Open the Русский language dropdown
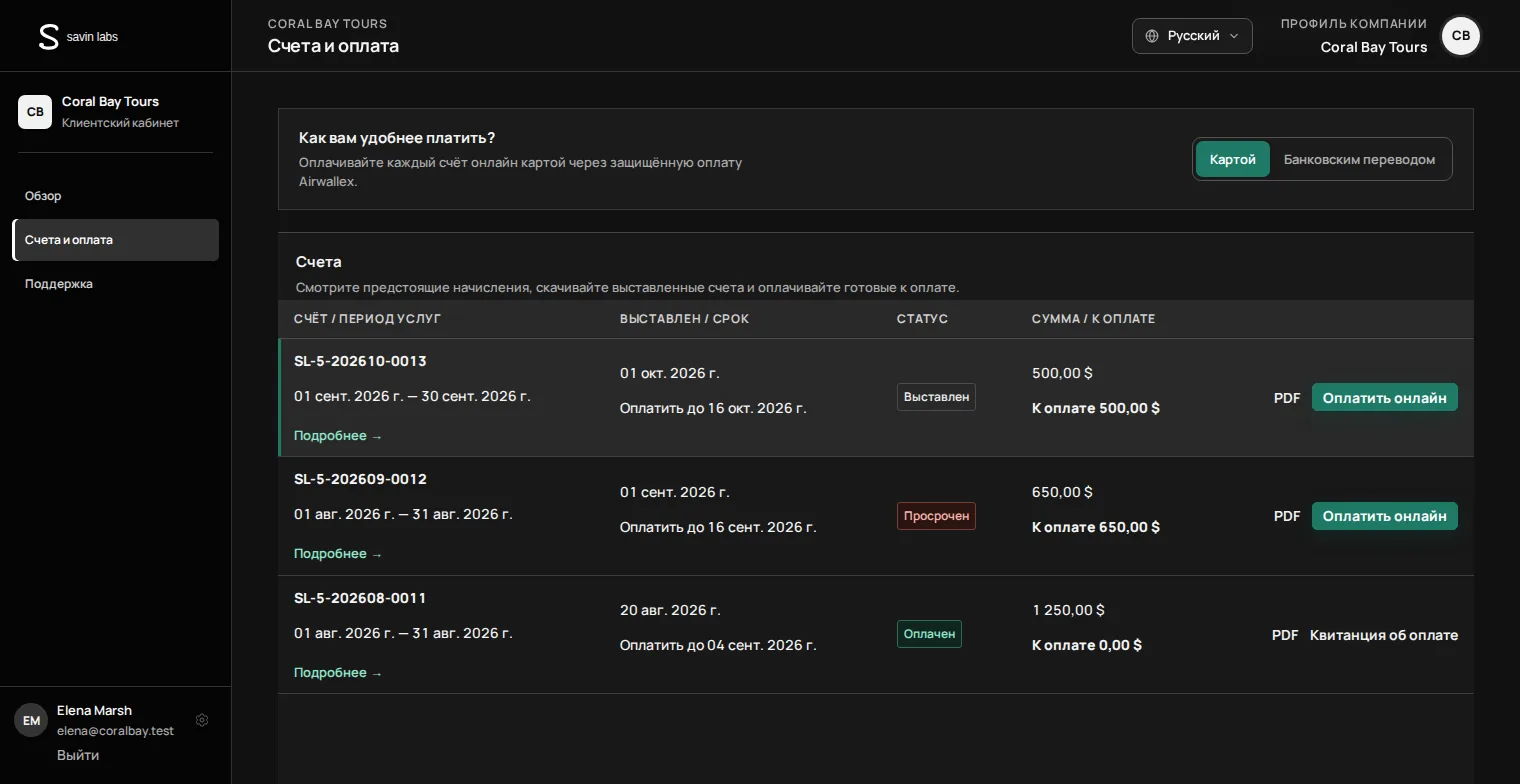Viewport: 1520px width, 784px height. 1192,36
